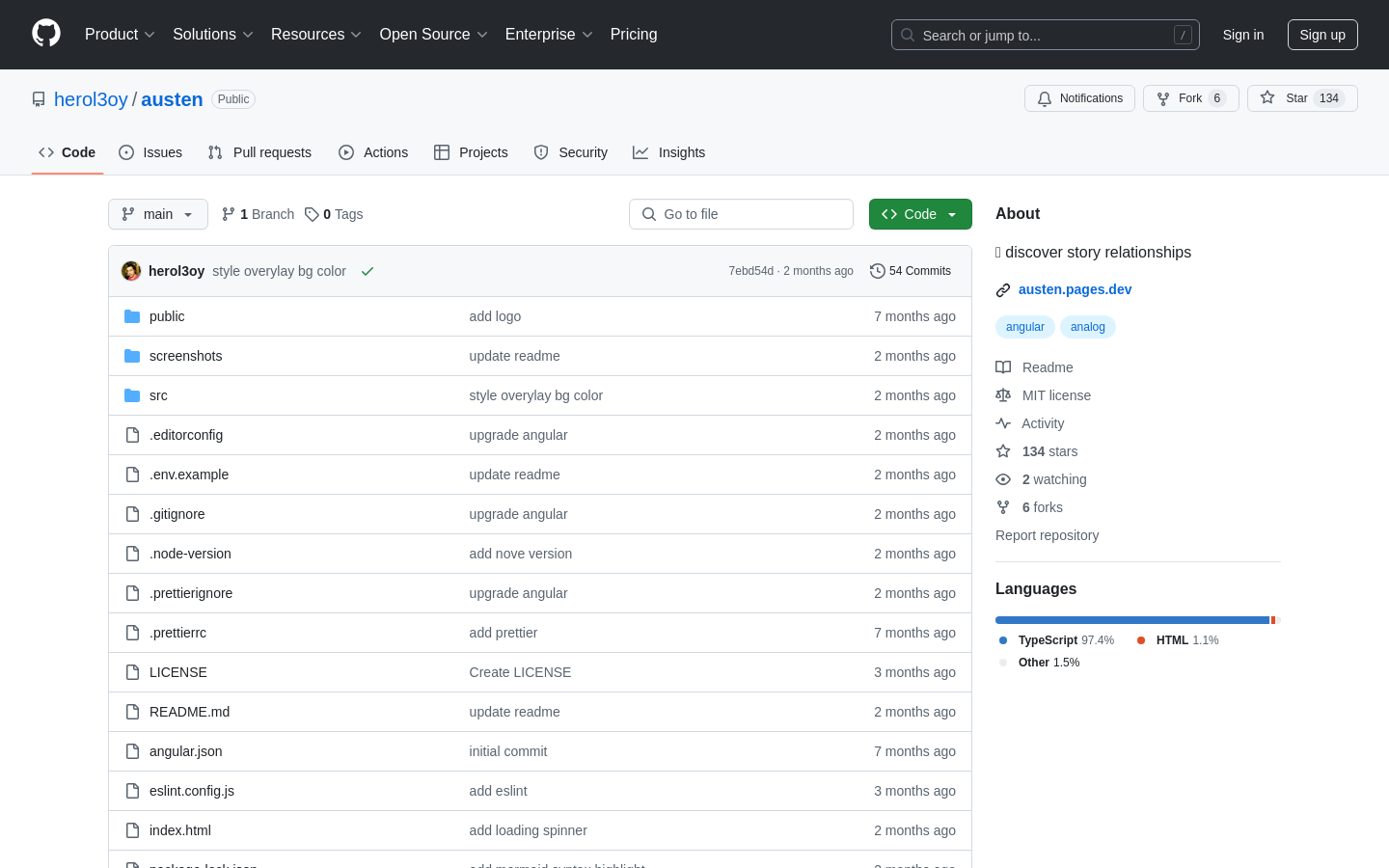Open the 'Create LICENSE' commit message

click(x=520, y=672)
